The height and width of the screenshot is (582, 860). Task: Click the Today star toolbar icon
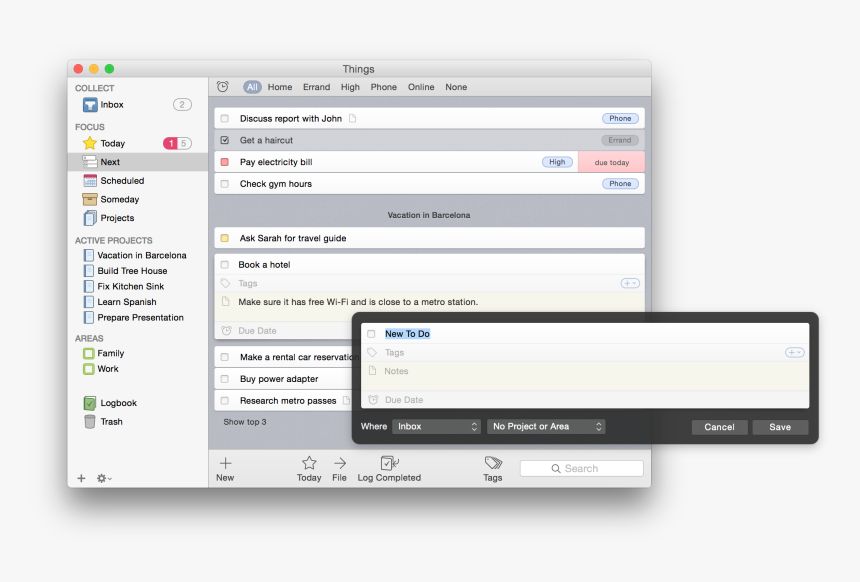click(309, 463)
